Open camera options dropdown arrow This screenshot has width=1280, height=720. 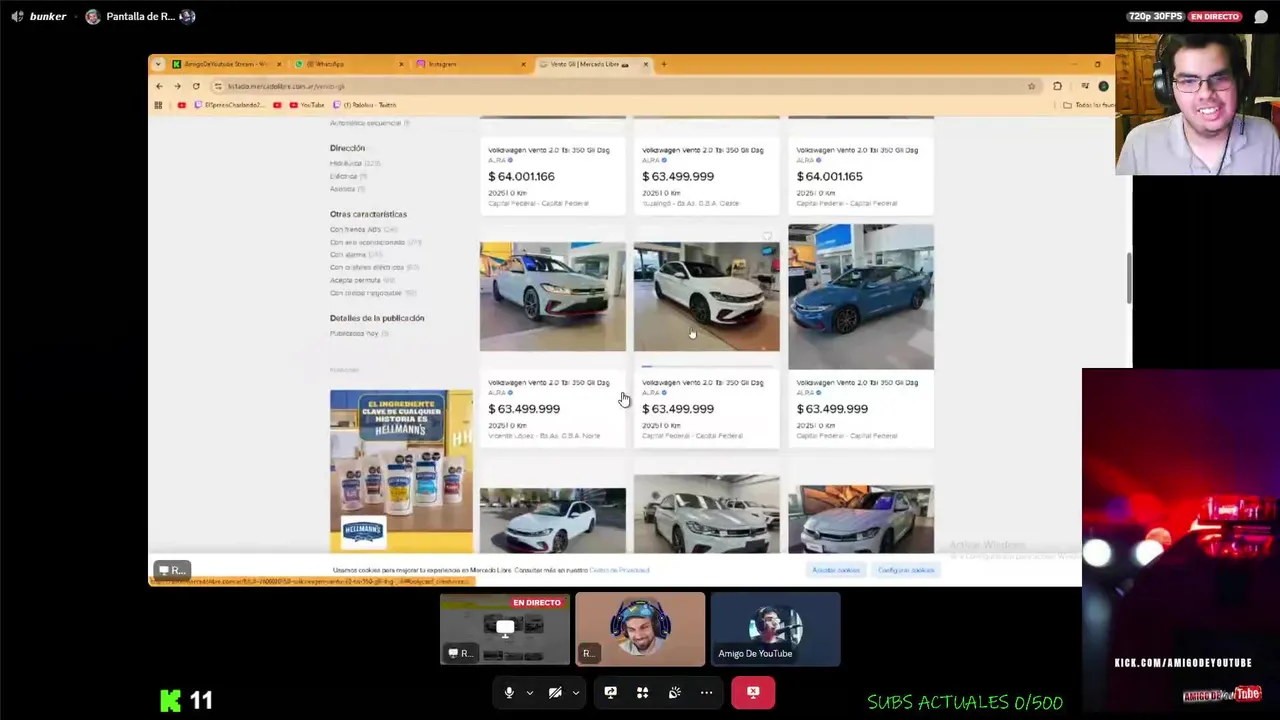pyautogui.click(x=575, y=693)
